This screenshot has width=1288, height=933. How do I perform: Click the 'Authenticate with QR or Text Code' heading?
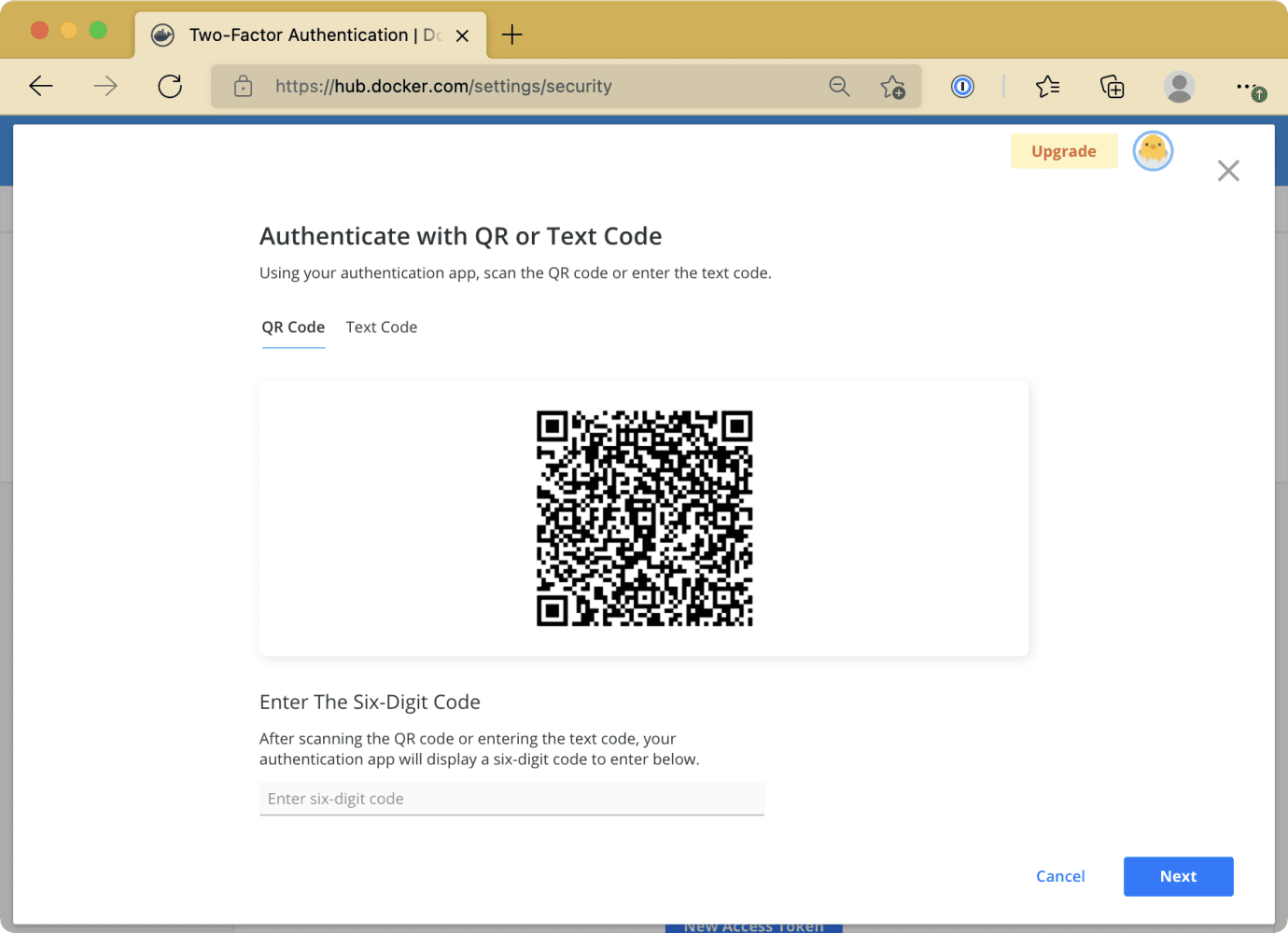(460, 237)
